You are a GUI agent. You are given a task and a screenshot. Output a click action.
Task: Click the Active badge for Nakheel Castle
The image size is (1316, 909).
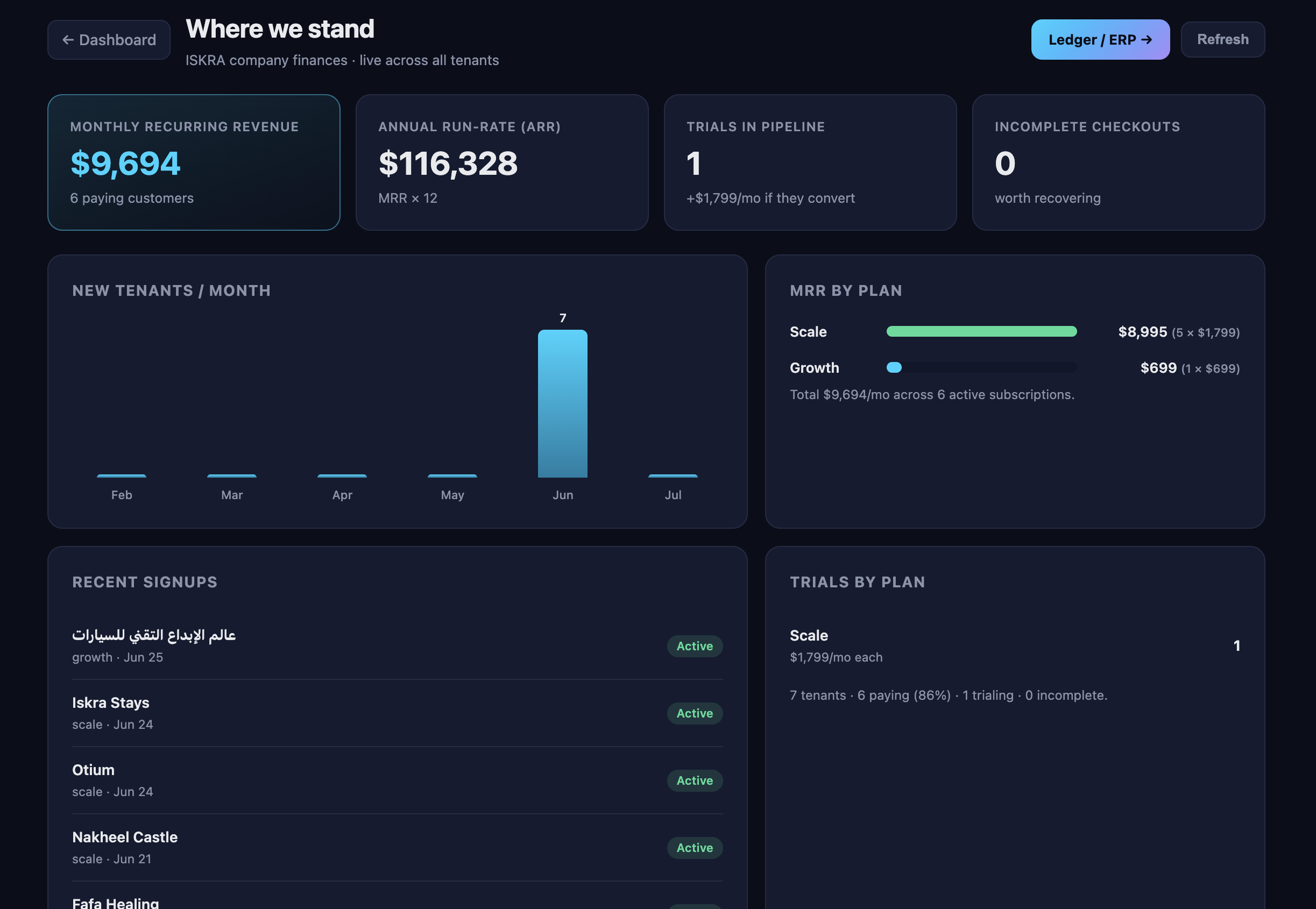[695, 848]
